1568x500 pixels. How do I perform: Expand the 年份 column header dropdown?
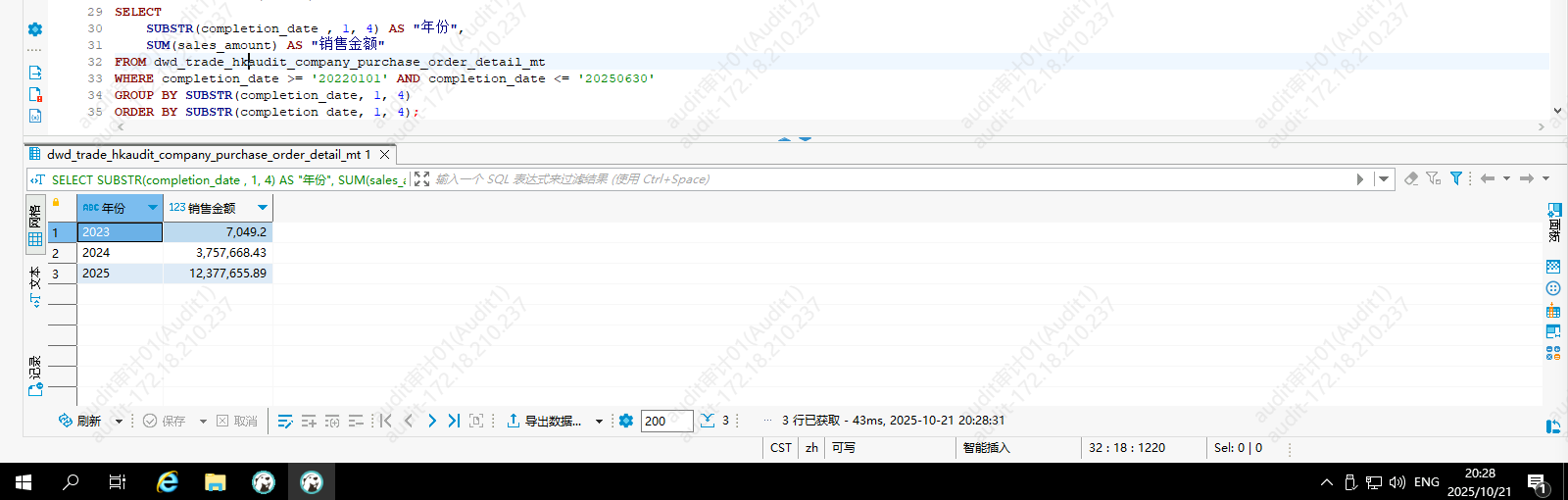point(152,208)
